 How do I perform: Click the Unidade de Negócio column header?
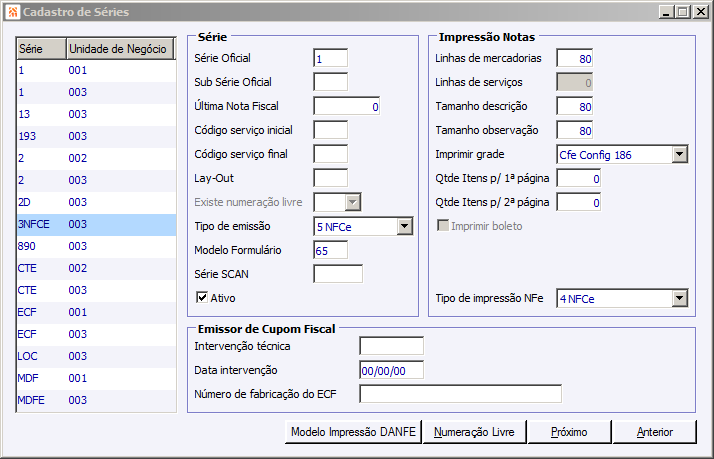point(120,49)
